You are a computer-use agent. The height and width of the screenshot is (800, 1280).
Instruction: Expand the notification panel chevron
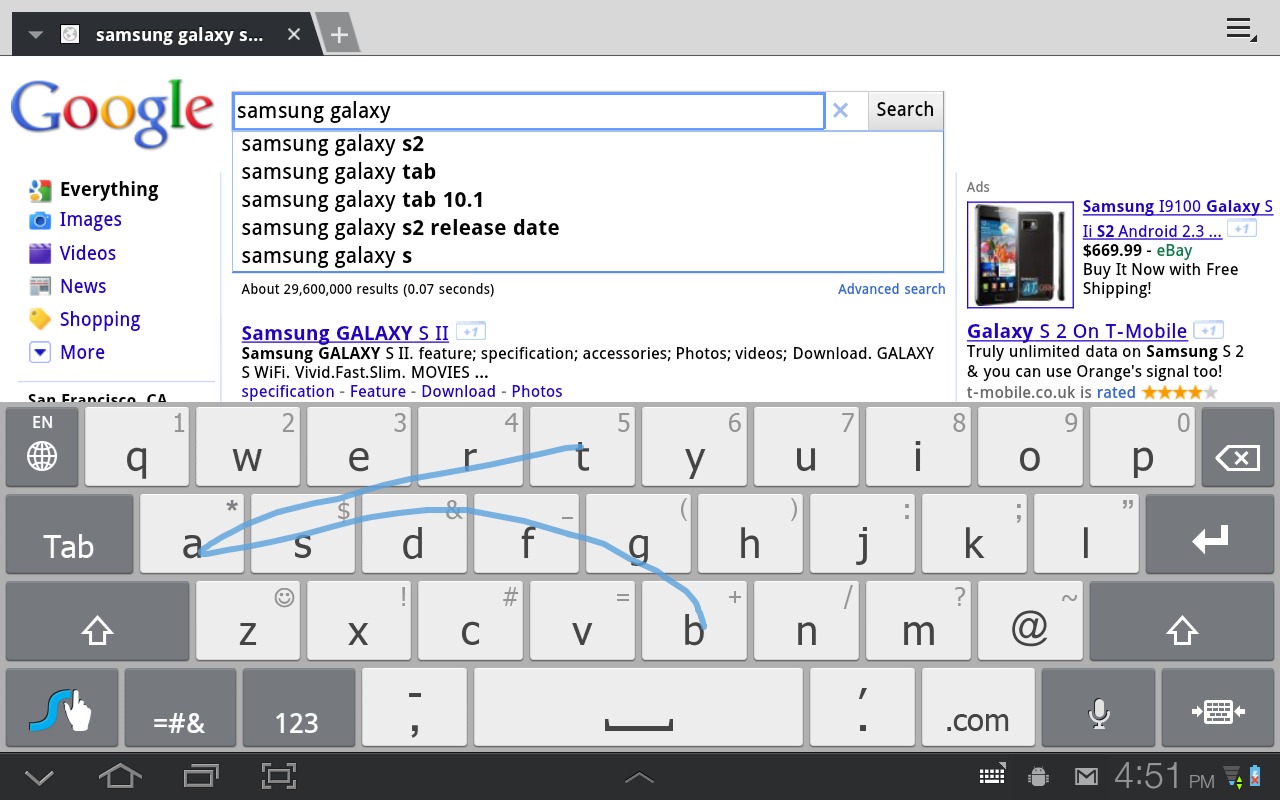[639, 777]
